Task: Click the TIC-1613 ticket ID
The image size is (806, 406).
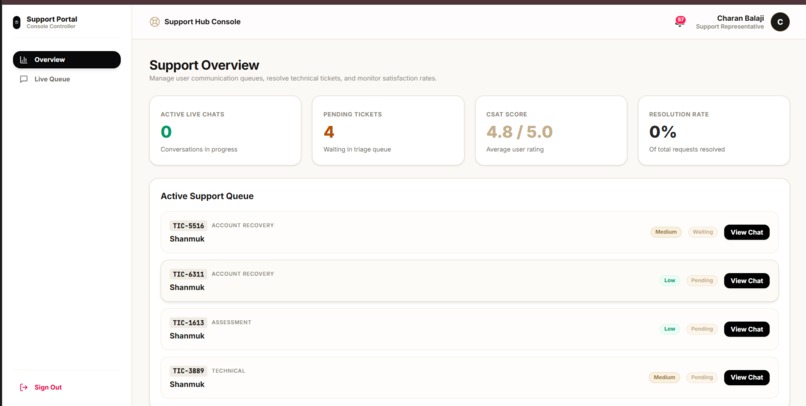Action: pos(188,323)
